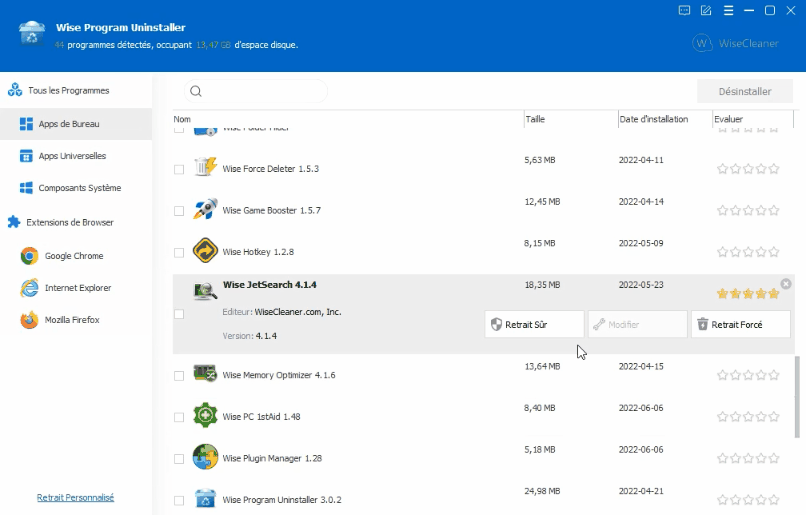Select the Wise Plugin Manager 1.28 name
The width and height of the screenshot is (806, 515).
pyautogui.click(x=272, y=458)
